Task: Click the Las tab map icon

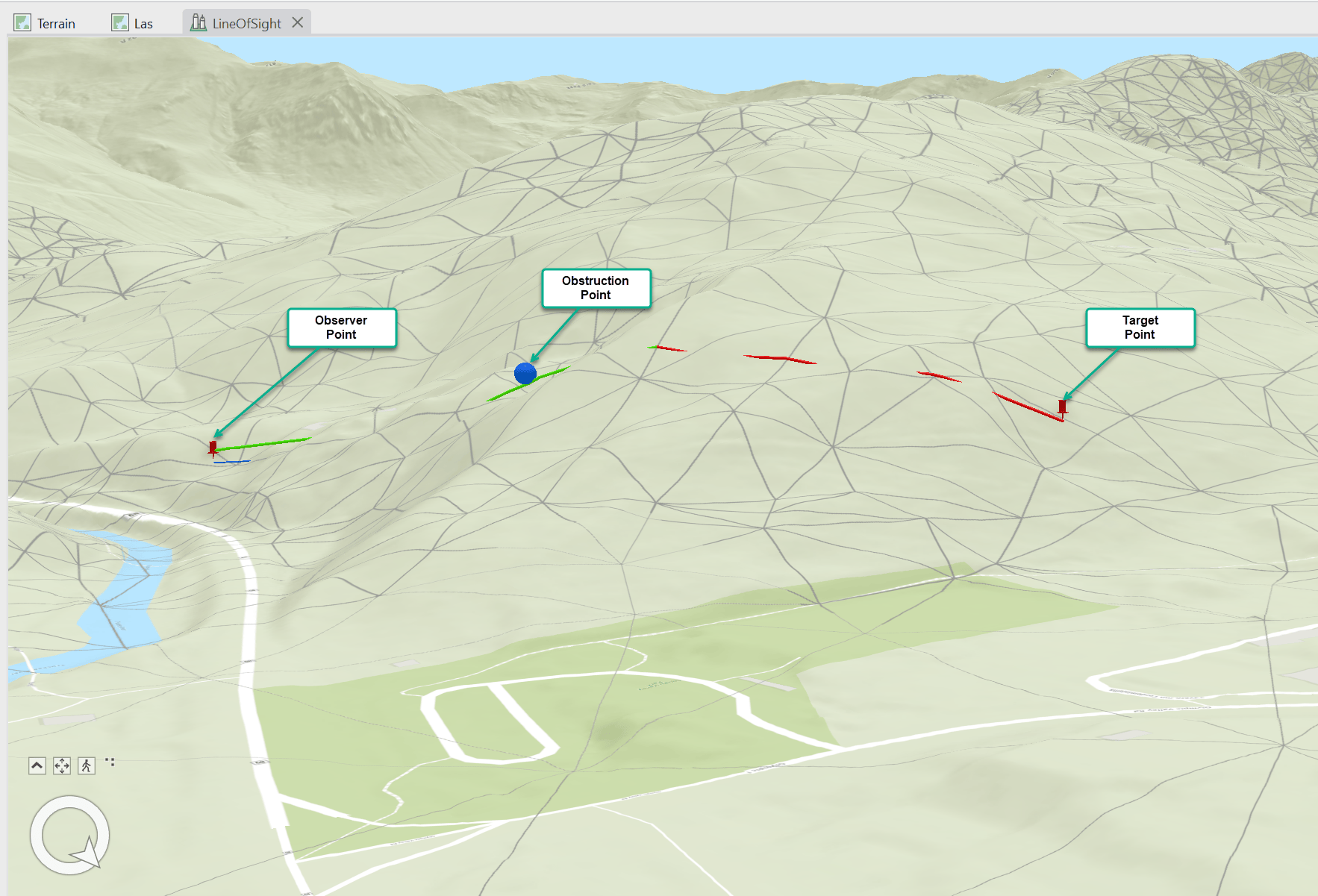Action: [119, 22]
